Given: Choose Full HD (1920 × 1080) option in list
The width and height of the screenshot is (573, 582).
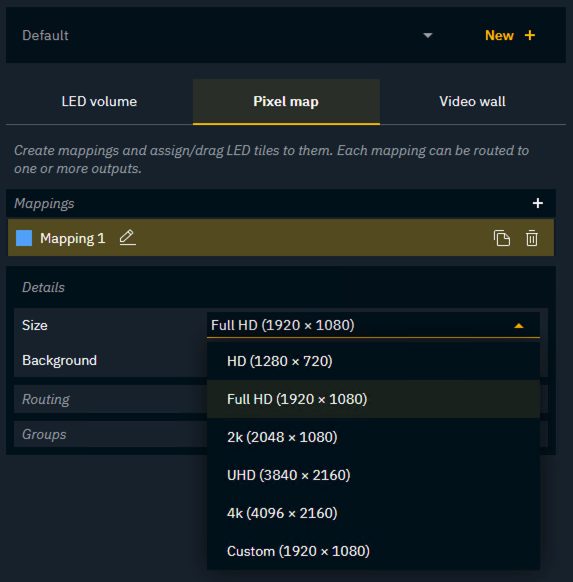Looking at the screenshot, I should (x=373, y=399).
